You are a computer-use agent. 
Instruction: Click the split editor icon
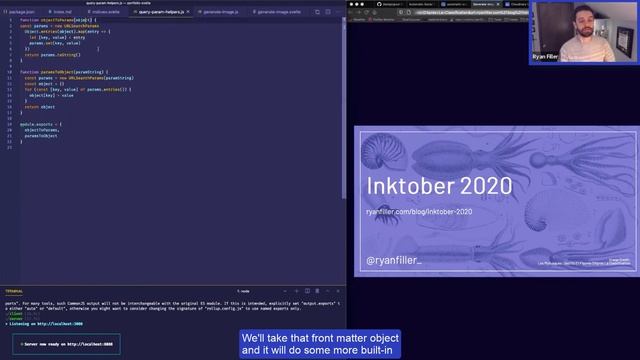tap(328, 12)
